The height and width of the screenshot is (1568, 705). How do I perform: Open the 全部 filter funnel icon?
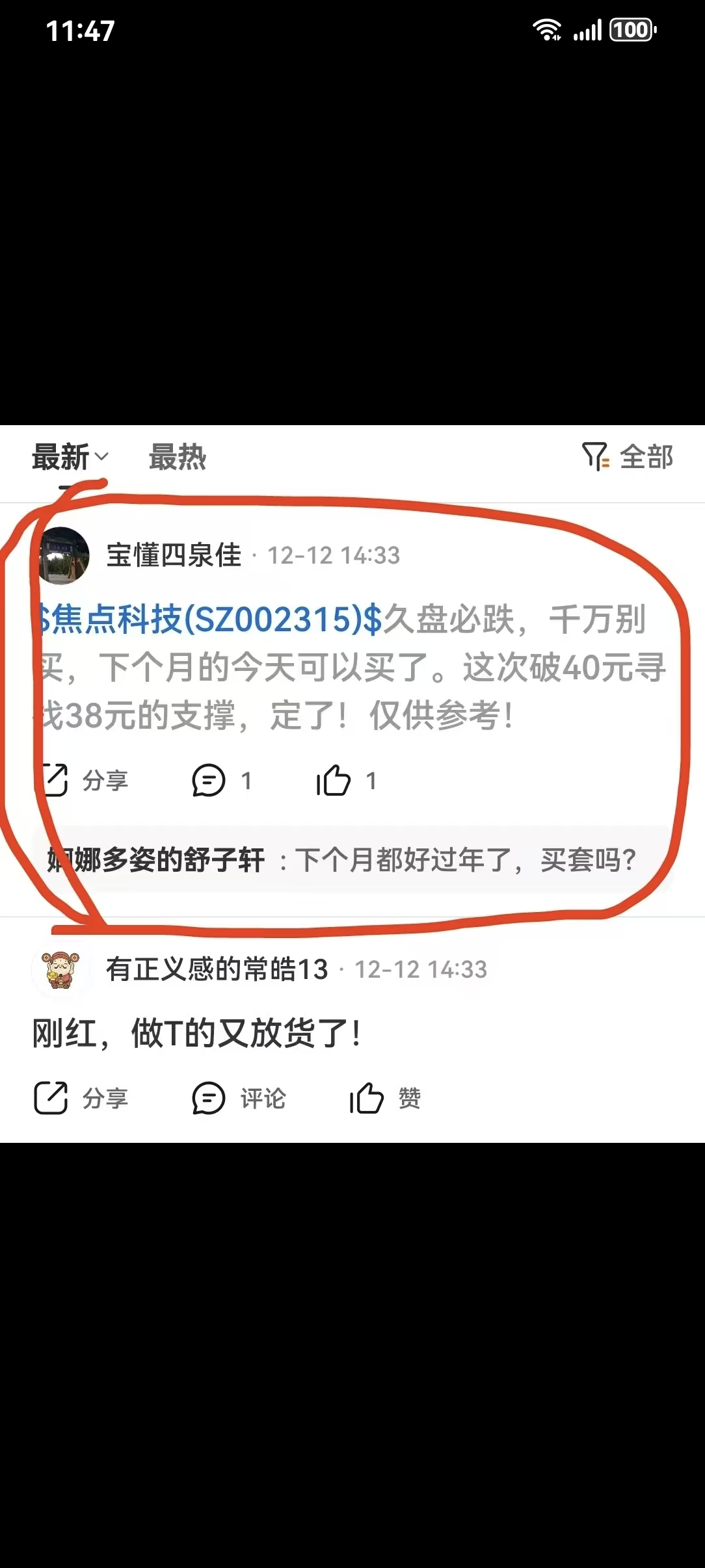(595, 456)
